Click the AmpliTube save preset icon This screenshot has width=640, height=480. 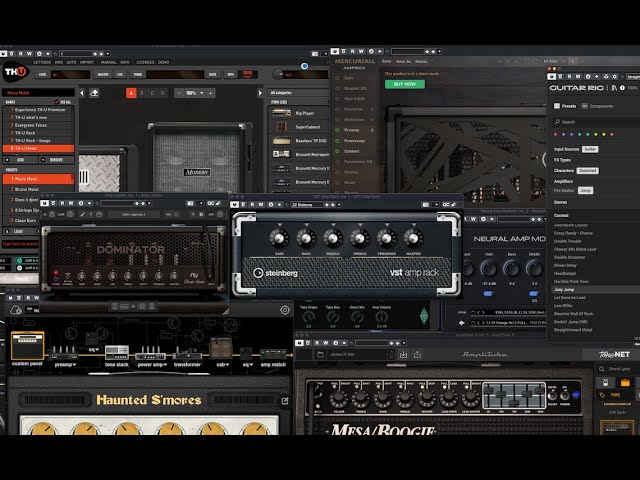(x=403, y=354)
